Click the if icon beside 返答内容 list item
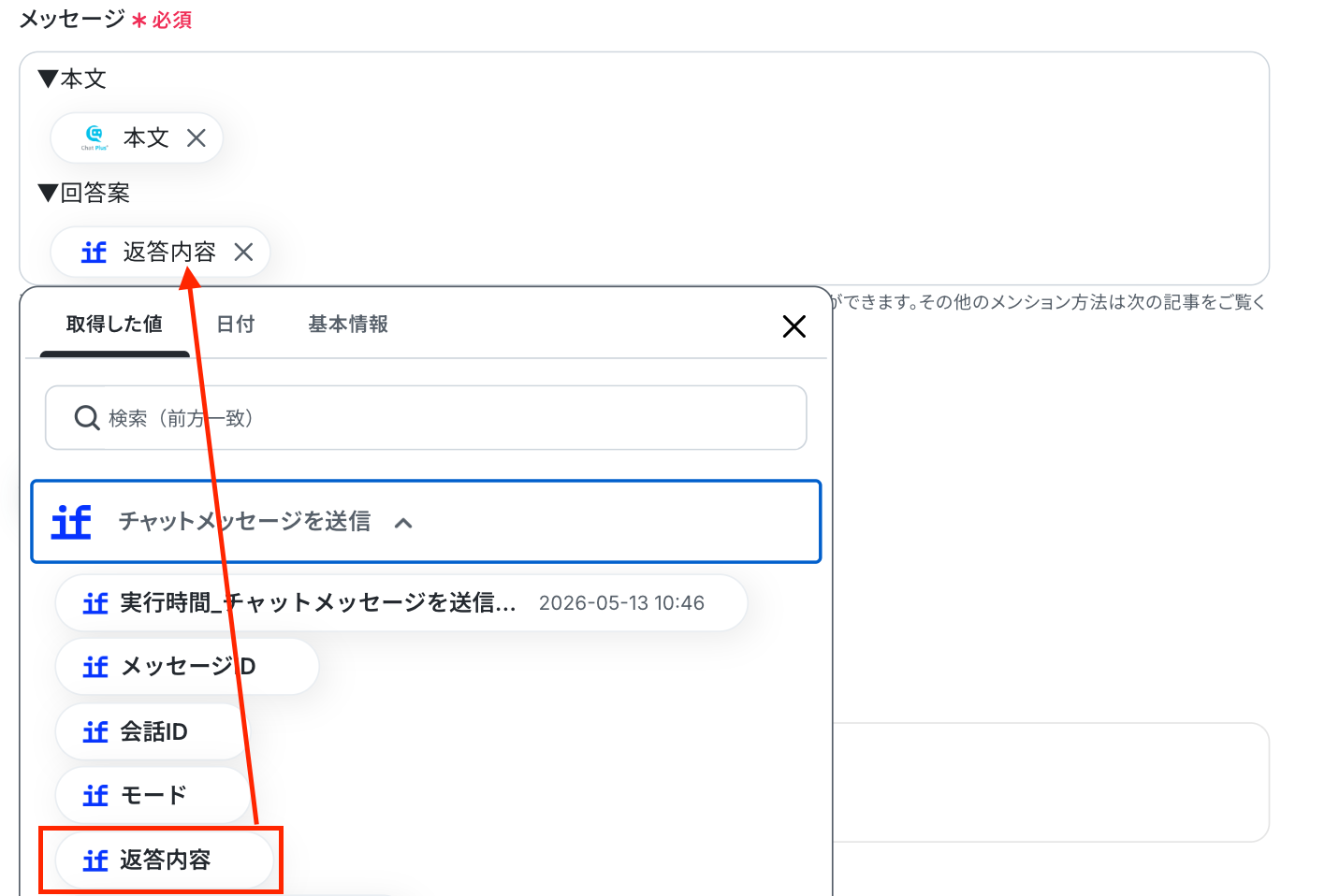Viewport: 1325px width, 896px height. click(x=95, y=860)
